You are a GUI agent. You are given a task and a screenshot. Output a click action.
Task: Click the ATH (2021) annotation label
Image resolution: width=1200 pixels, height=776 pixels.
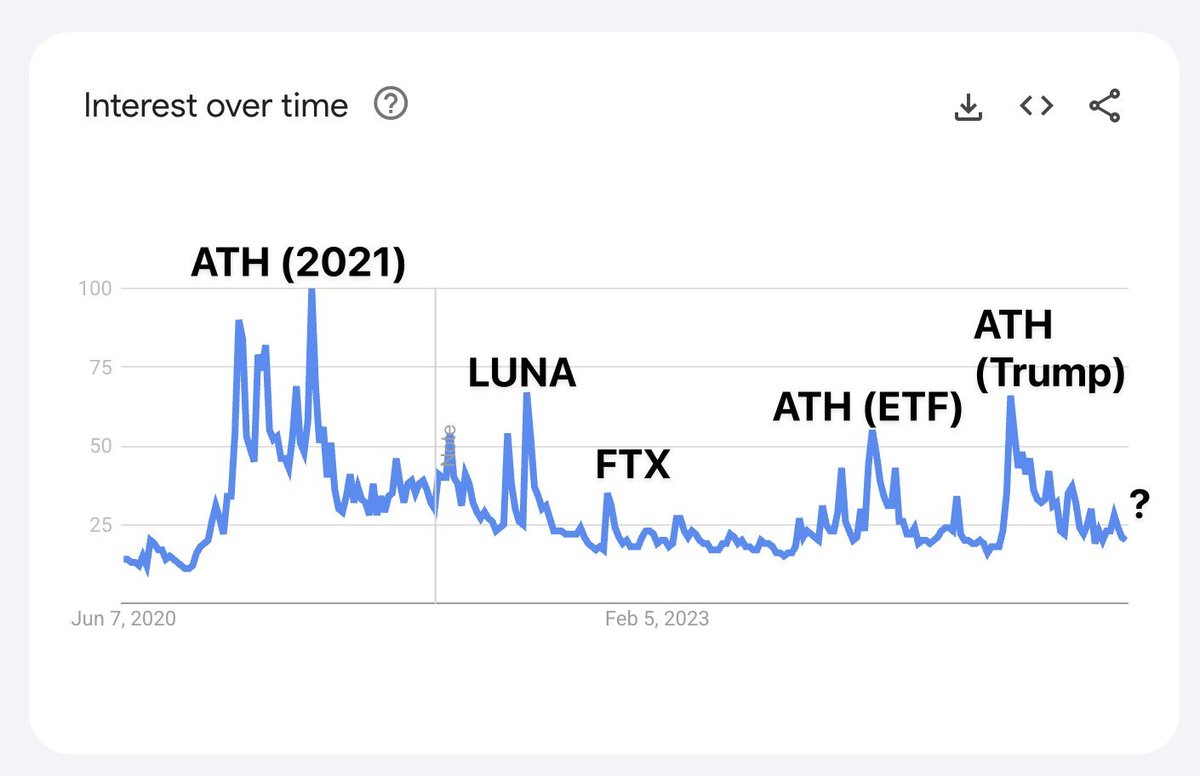point(298,263)
